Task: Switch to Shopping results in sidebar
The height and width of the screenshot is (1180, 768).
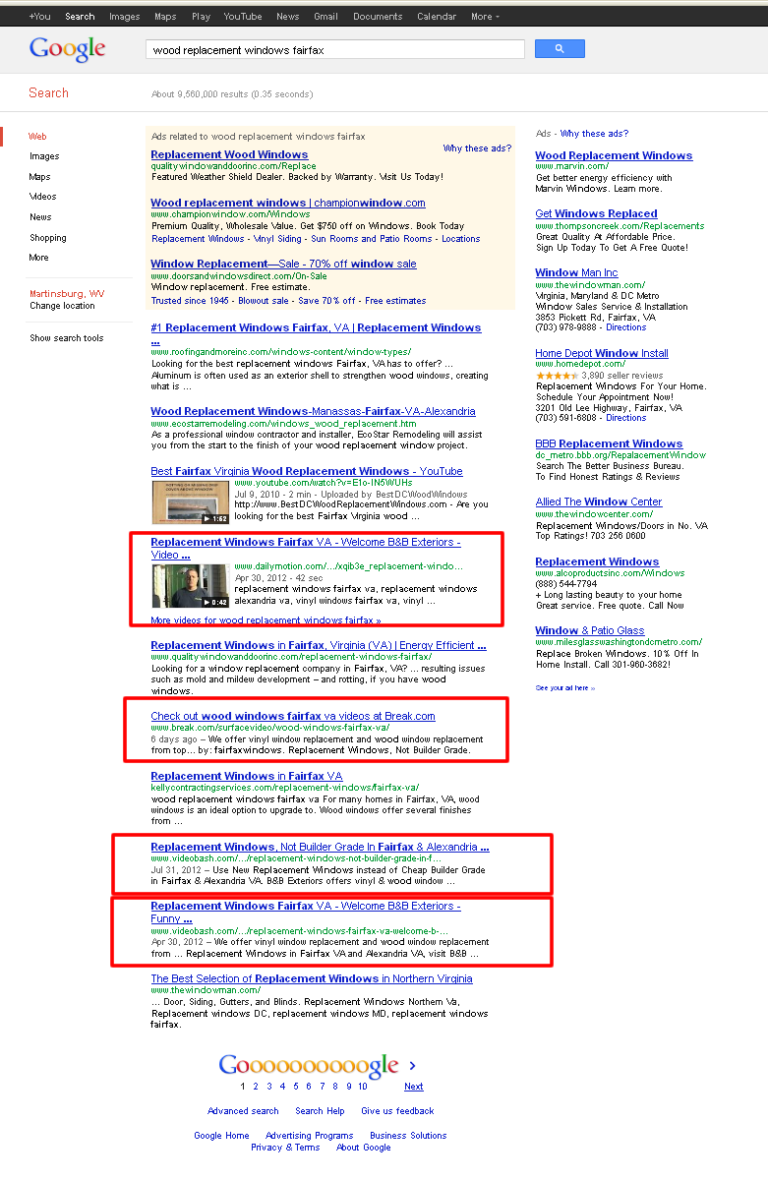Action: (47, 238)
